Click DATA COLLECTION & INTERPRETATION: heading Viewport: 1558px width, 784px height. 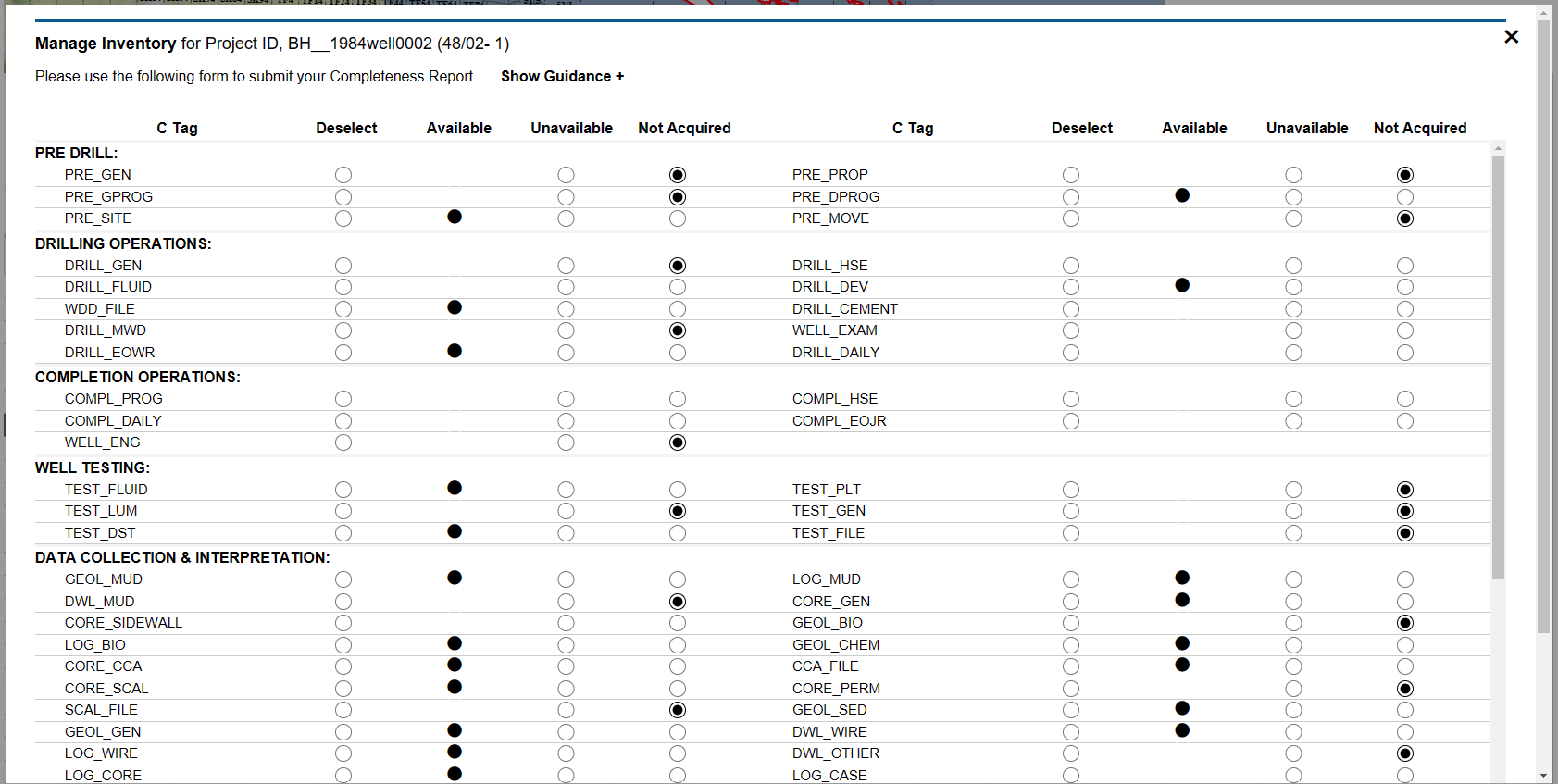[x=182, y=557]
